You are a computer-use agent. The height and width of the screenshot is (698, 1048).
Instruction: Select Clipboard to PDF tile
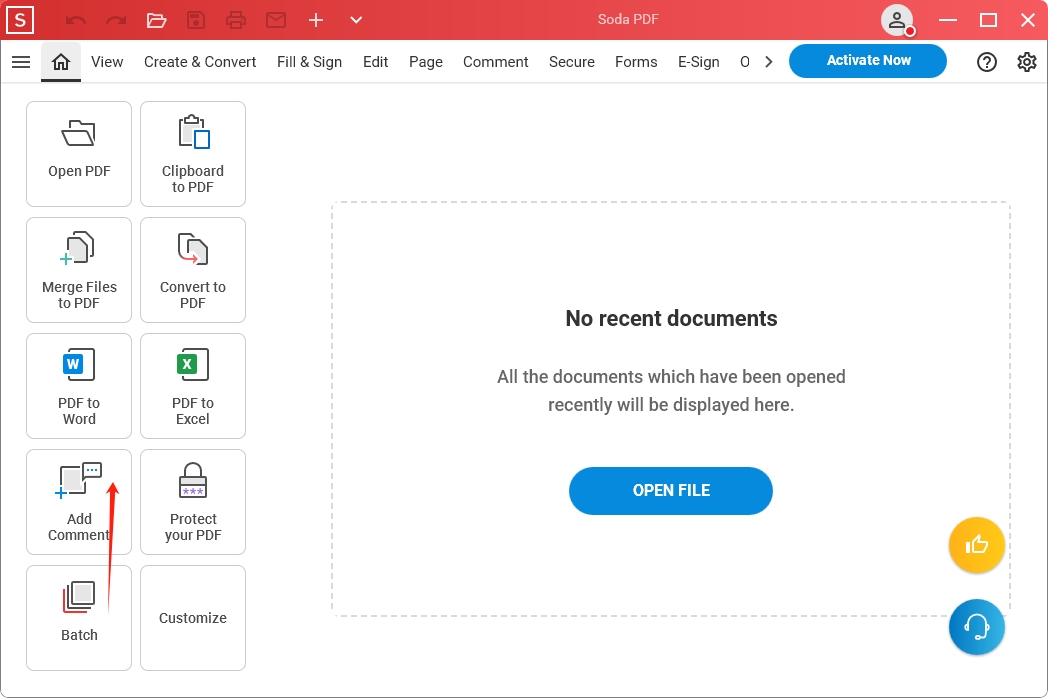(x=193, y=154)
